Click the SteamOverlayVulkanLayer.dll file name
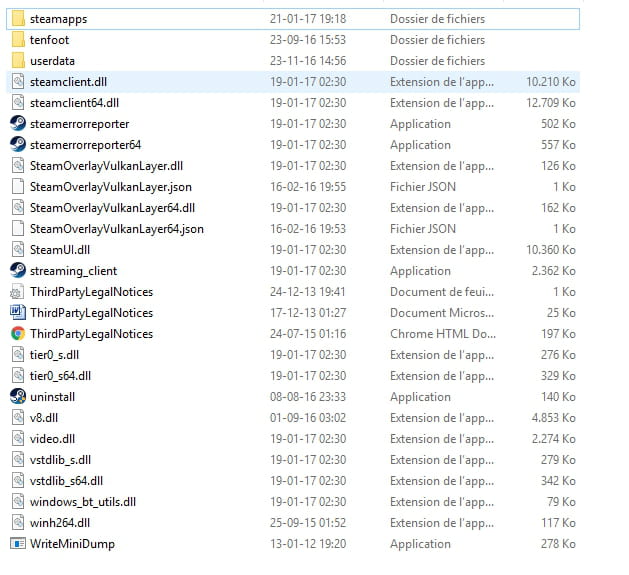The image size is (629, 575). click(x=106, y=166)
